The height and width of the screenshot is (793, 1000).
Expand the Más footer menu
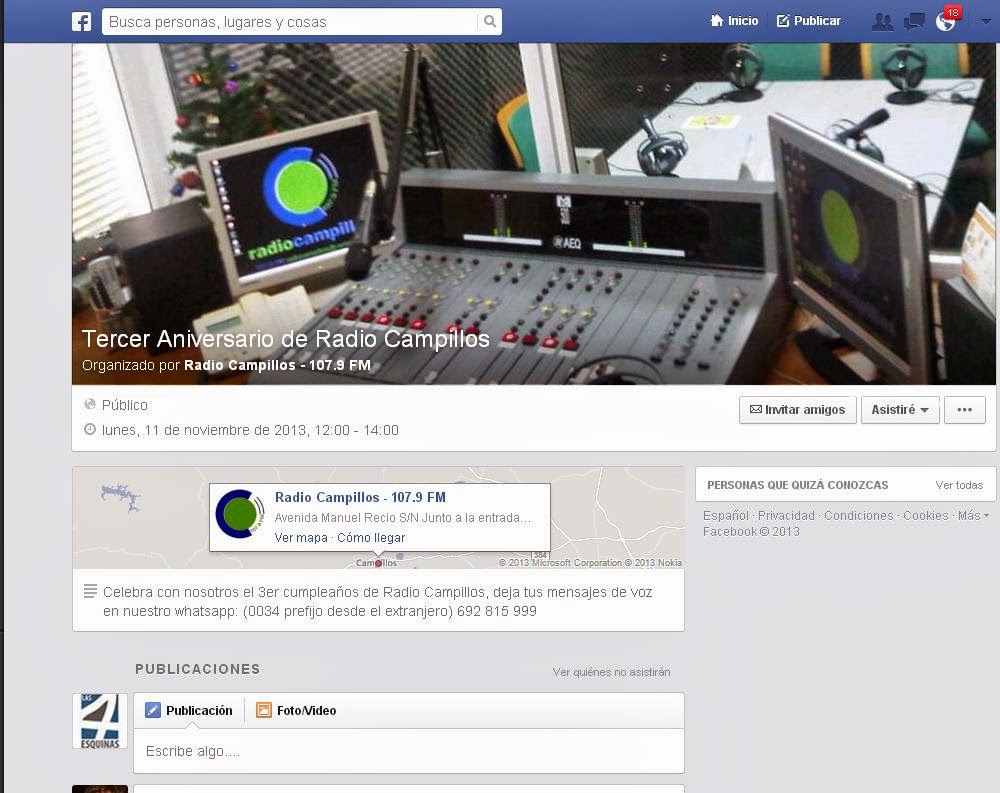973,515
